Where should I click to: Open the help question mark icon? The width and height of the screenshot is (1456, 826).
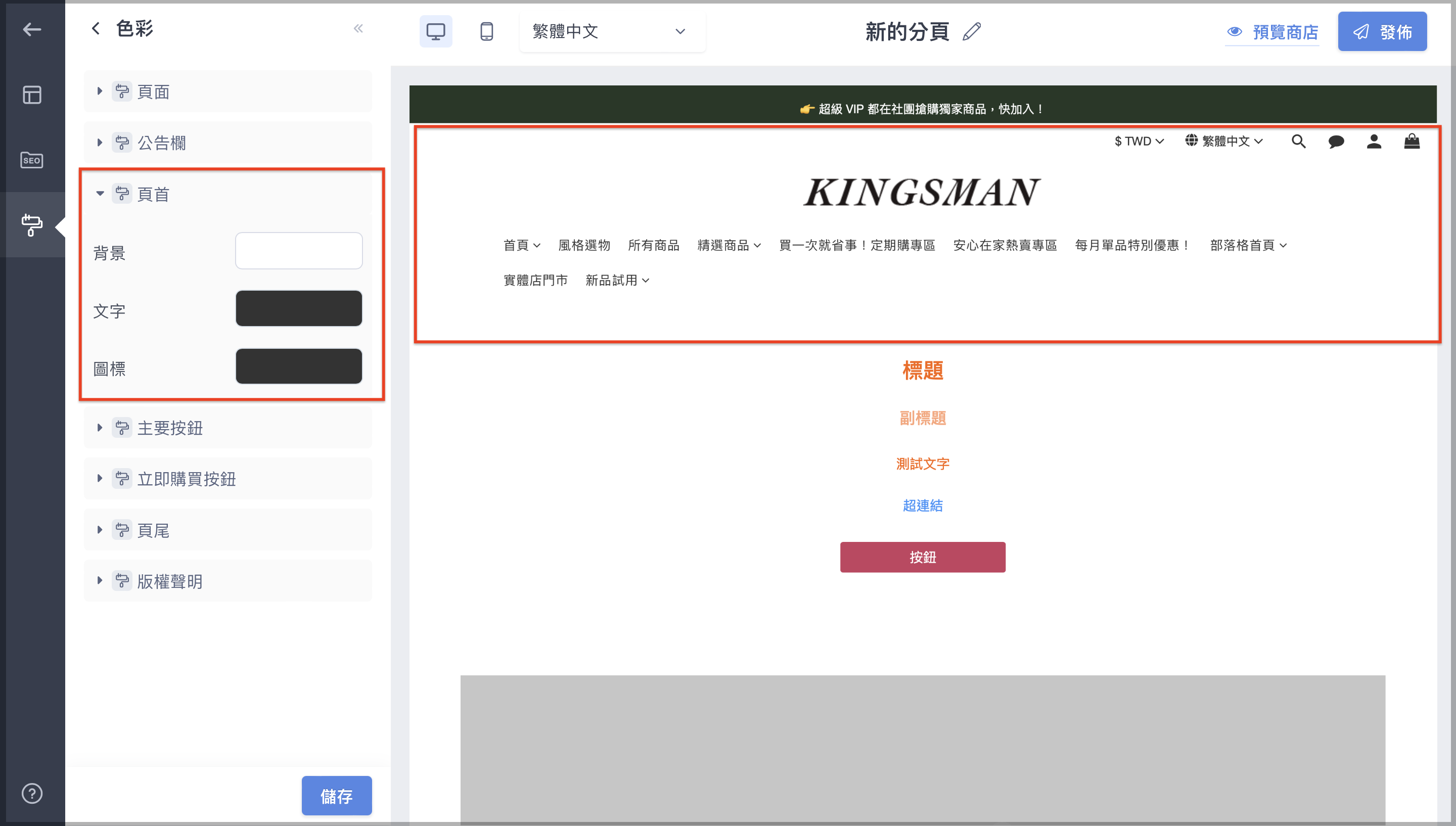click(x=32, y=793)
